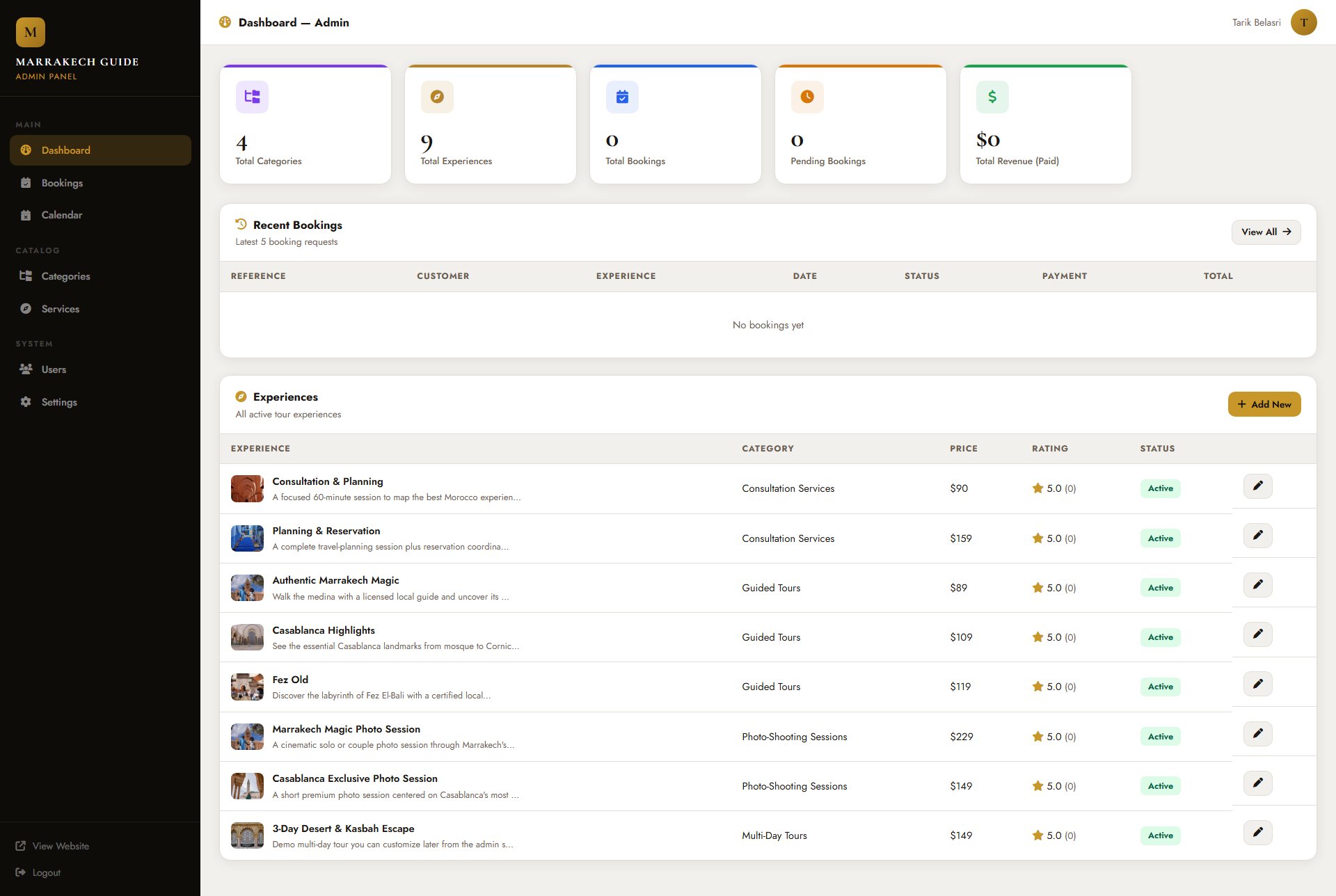Open Bookings in the sidebar
This screenshot has height=896, width=1336.
click(62, 183)
